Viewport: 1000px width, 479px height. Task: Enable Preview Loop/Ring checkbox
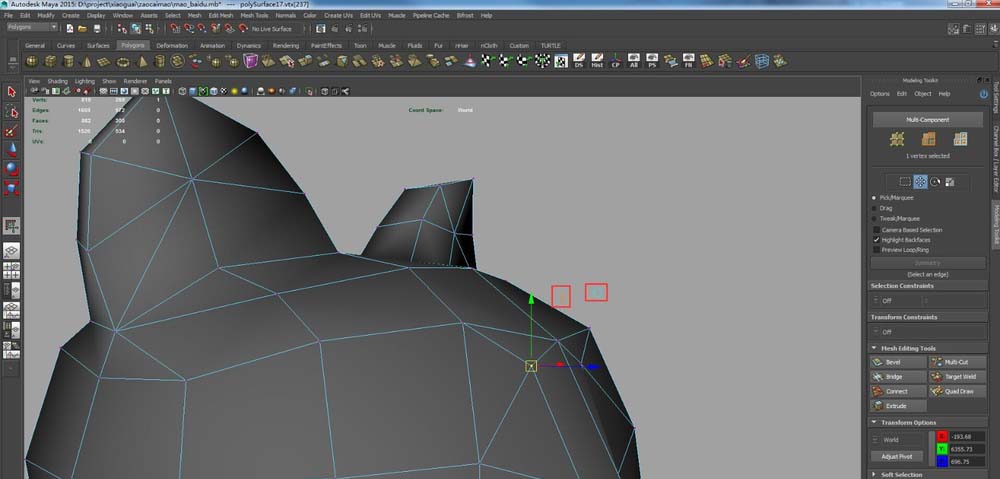pyautogui.click(x=876, y=250)
